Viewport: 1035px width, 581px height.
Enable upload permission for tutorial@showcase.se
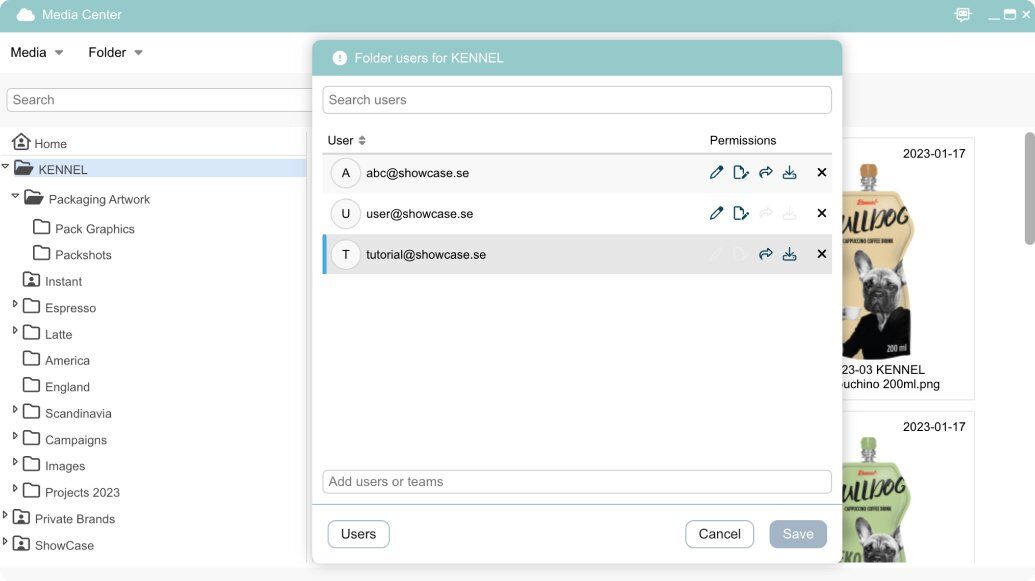click(741, 254)
